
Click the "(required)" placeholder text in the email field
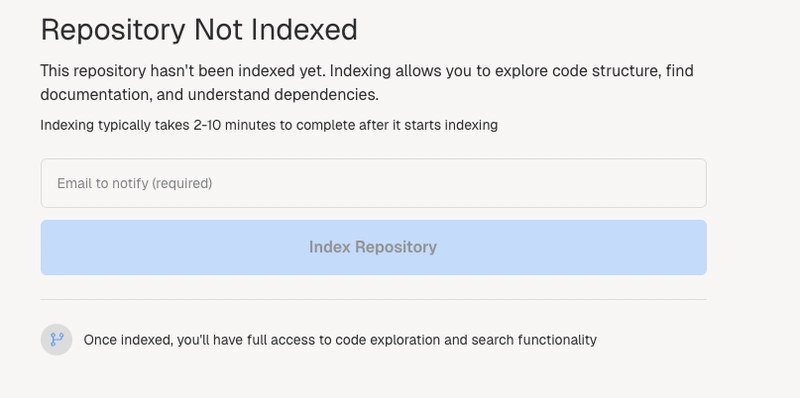[x=182, y=183]
